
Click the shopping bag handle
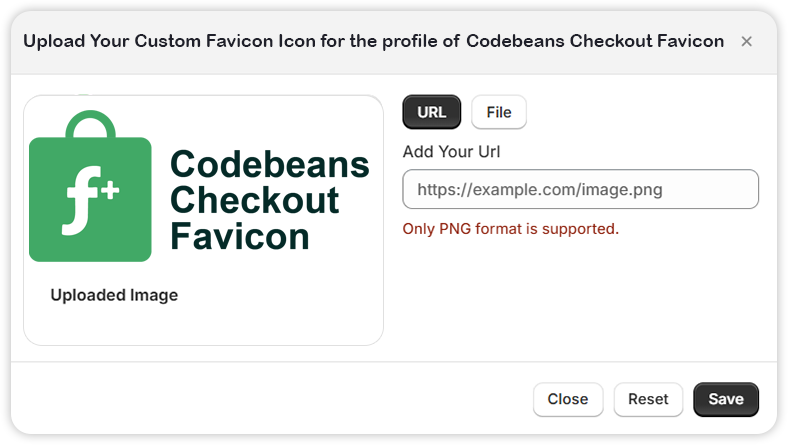coord(90,123)
